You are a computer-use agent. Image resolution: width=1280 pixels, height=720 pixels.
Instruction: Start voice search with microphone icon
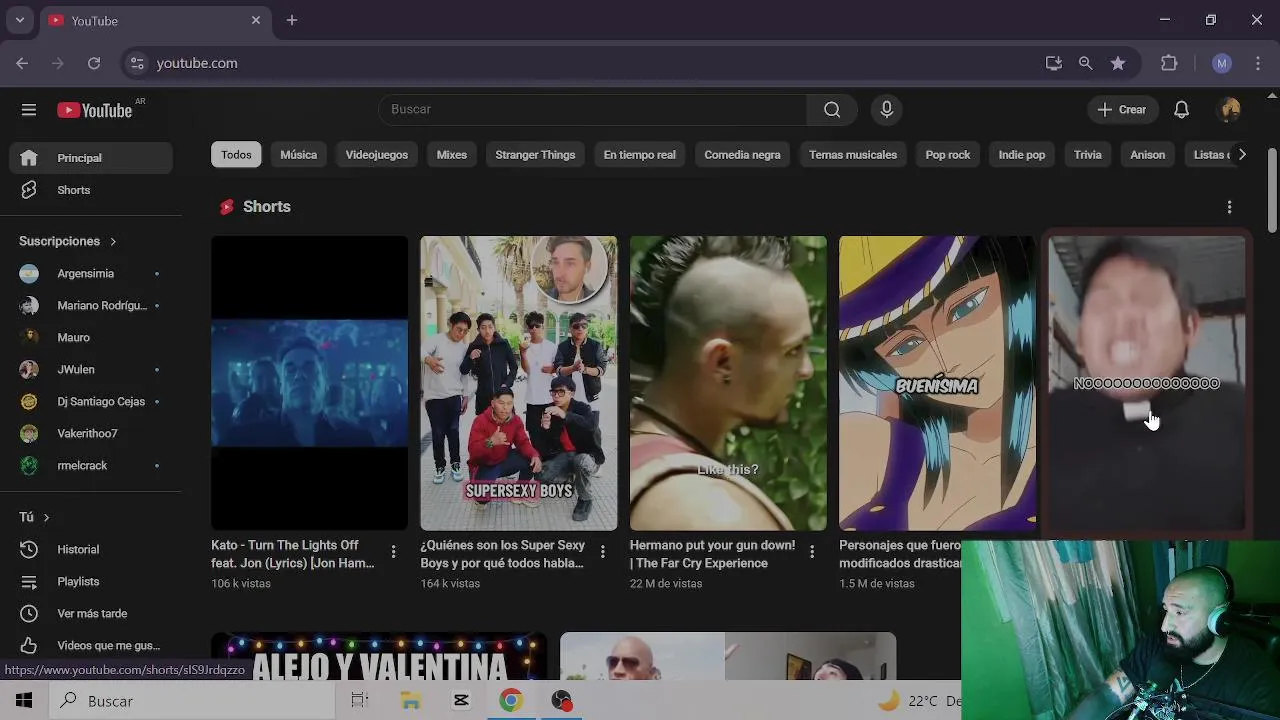pos(886,109)
